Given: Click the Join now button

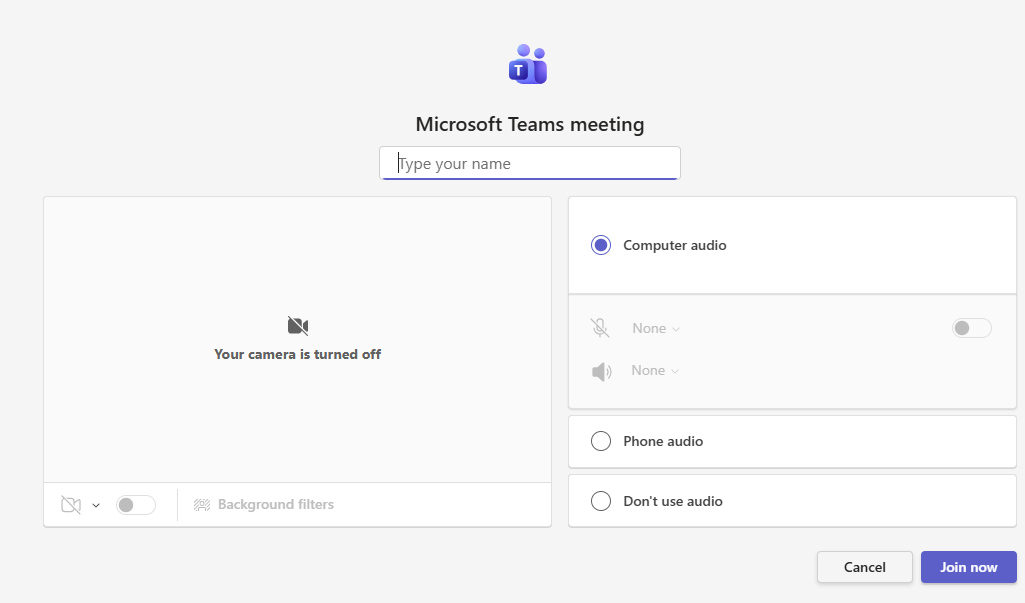Looking at the screenshot, I should (969, 567).
